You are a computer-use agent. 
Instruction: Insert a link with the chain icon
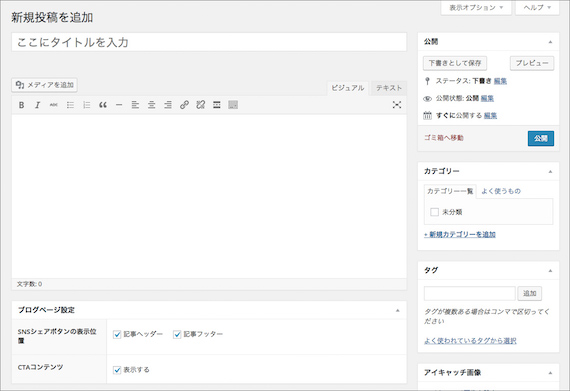(184, 105)
